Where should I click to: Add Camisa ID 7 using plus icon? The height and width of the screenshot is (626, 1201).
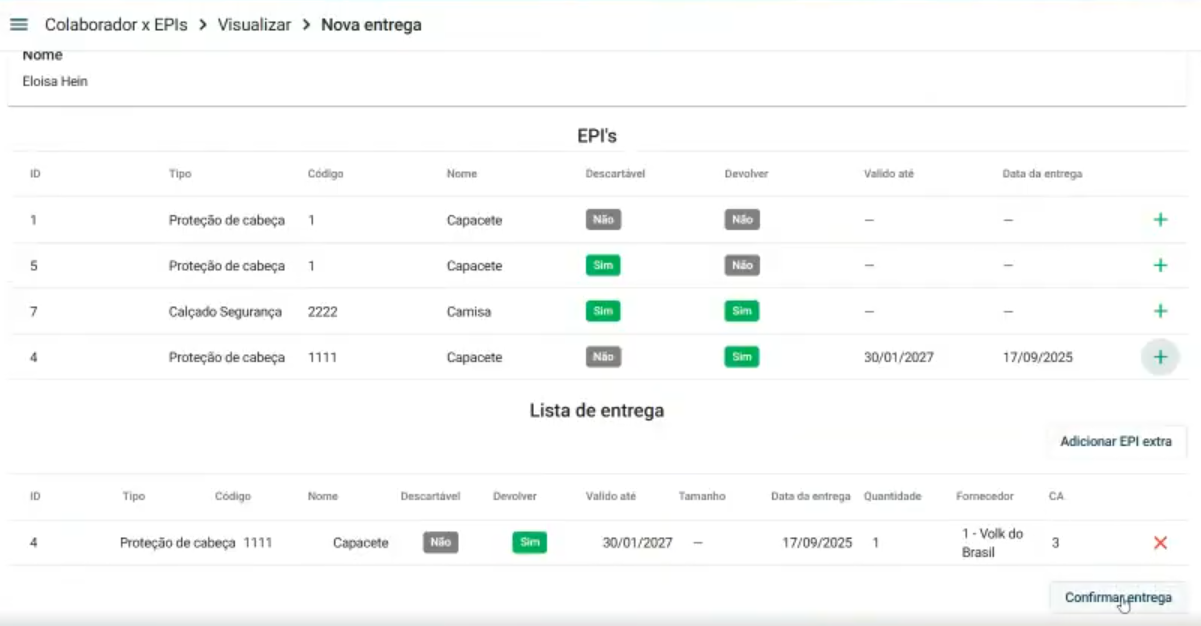coord(1160,311)
